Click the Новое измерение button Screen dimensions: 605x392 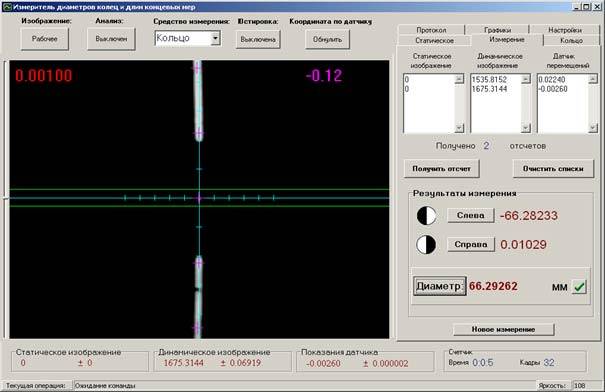[x=503, y=329]
